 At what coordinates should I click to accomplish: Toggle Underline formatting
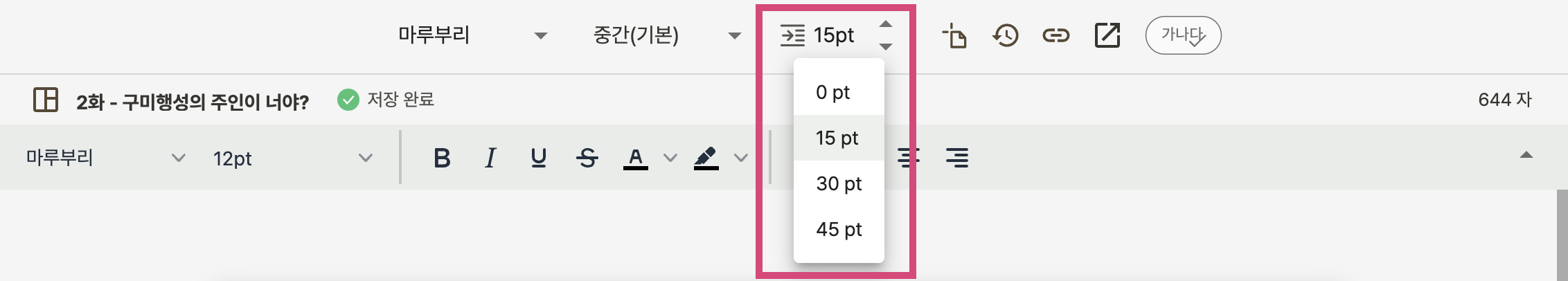[539, 158]
